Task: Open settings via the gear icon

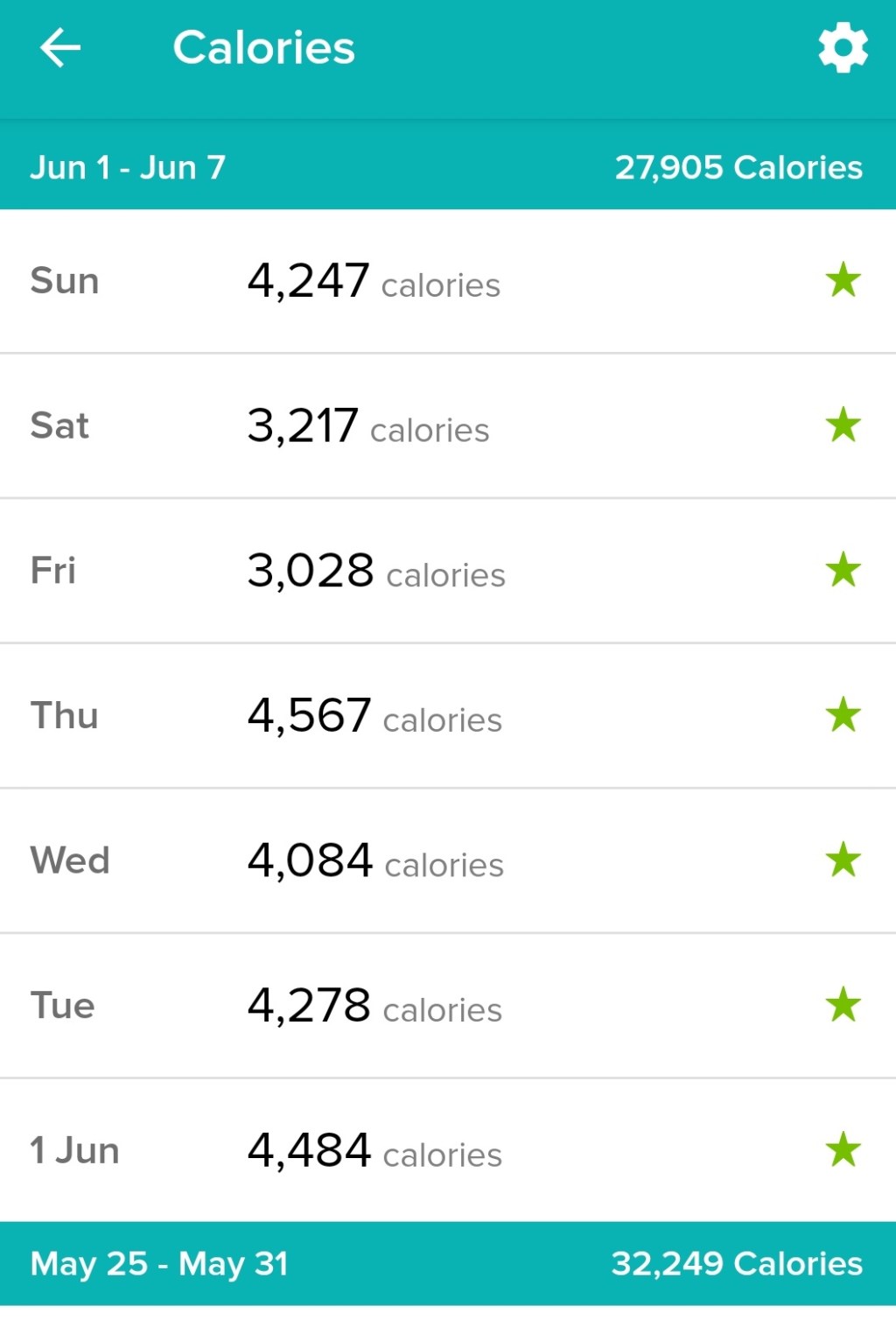Action: tap(843, 49)
